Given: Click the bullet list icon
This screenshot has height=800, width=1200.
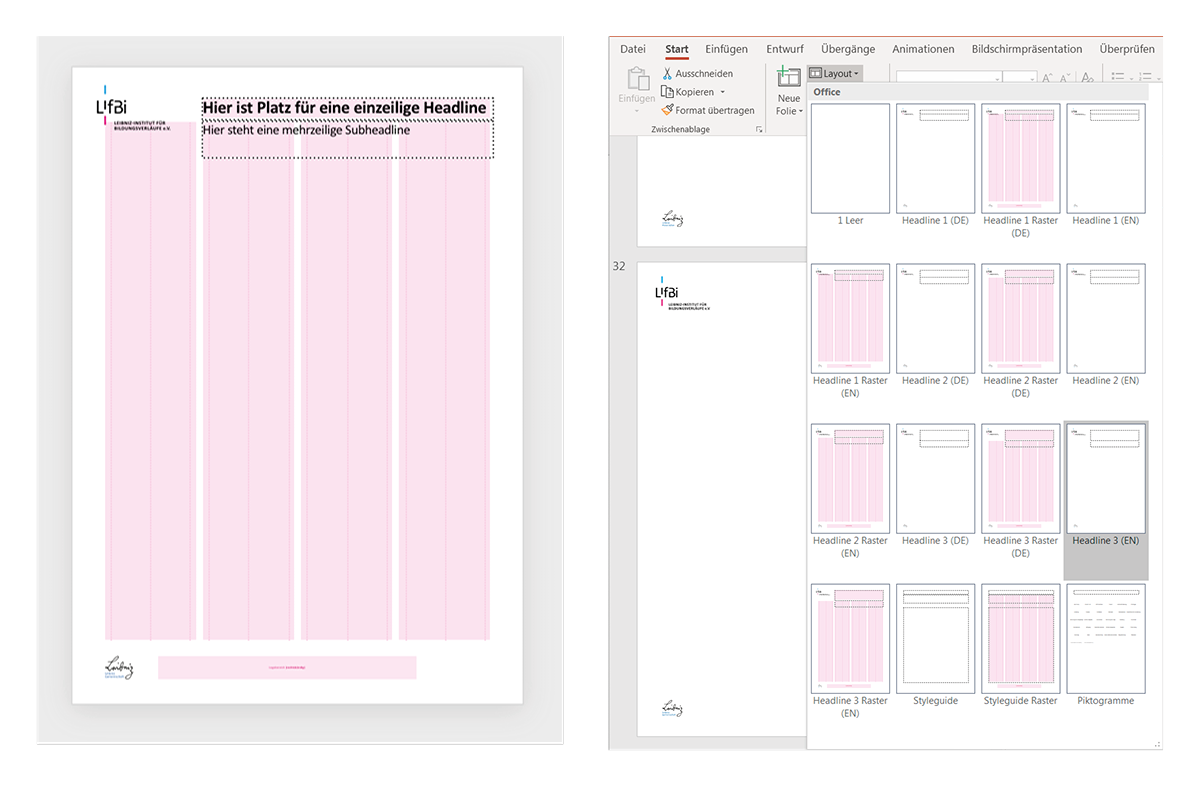Looking at the screenshot, I should (x=1118, y=77).
